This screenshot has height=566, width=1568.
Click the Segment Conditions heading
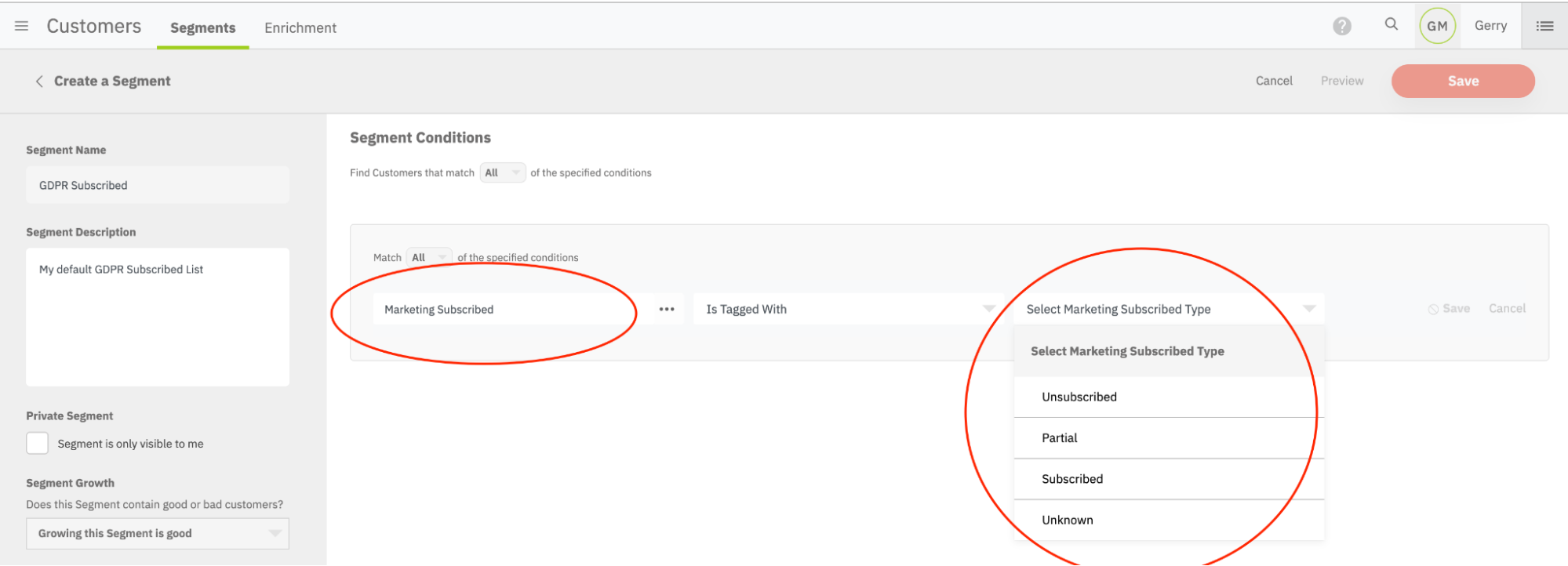pos(420,138)
